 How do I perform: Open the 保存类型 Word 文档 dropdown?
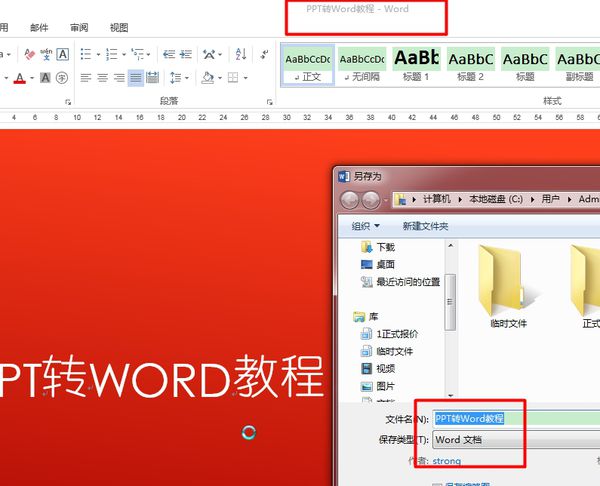pyautogui.click(x=517, y=440)
